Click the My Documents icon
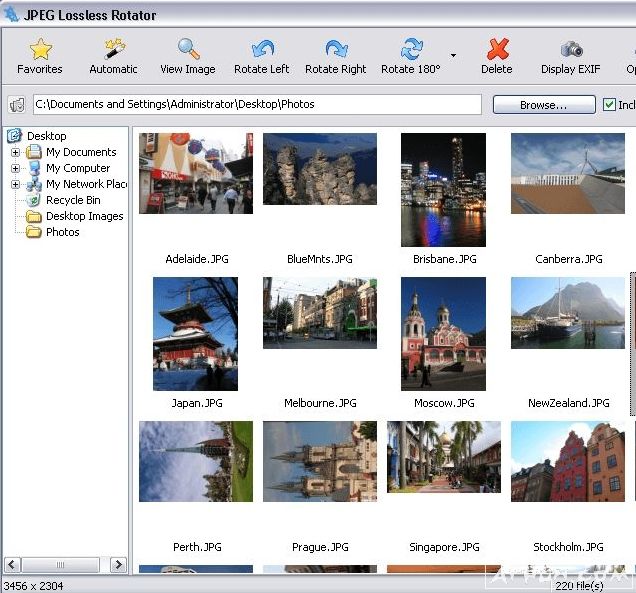 point(34,152)
